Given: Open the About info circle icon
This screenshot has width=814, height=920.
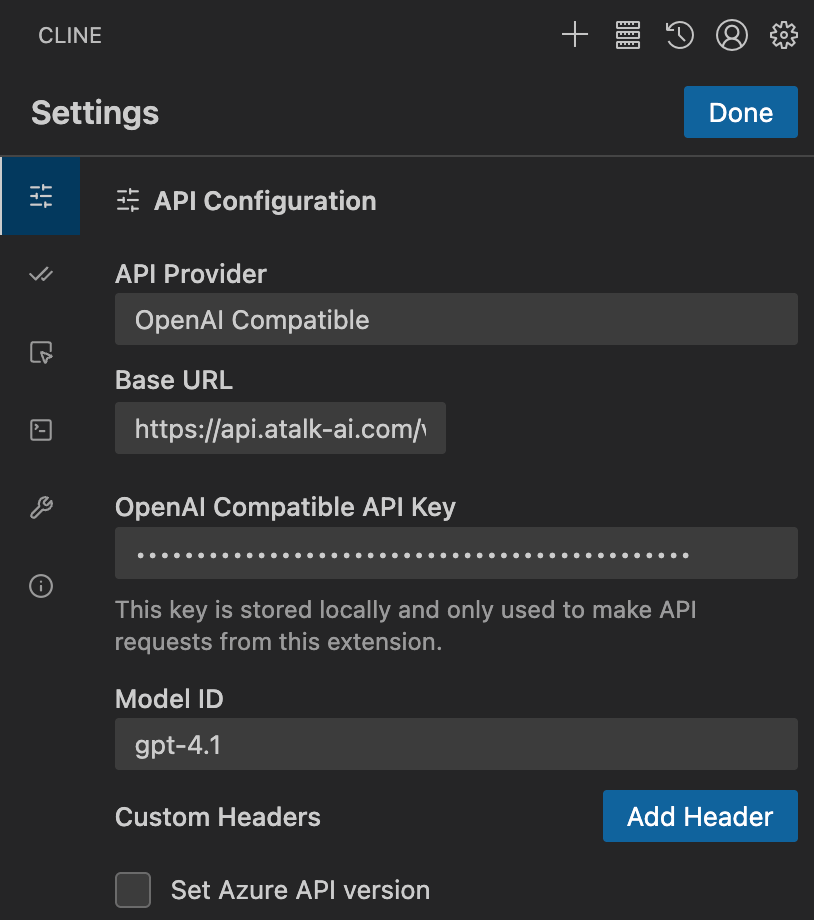Looking at the screenshot, I should click(x=41, y=586).
